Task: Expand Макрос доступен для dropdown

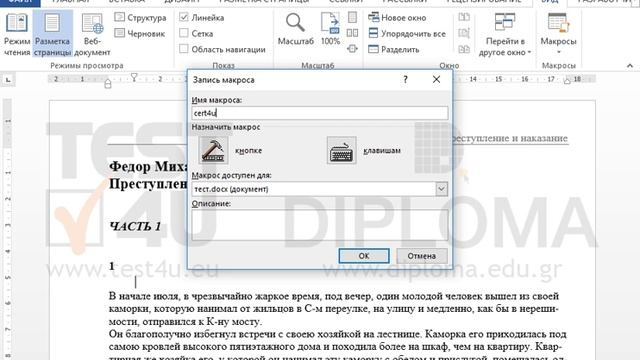Action: click(x=441, y=189)
